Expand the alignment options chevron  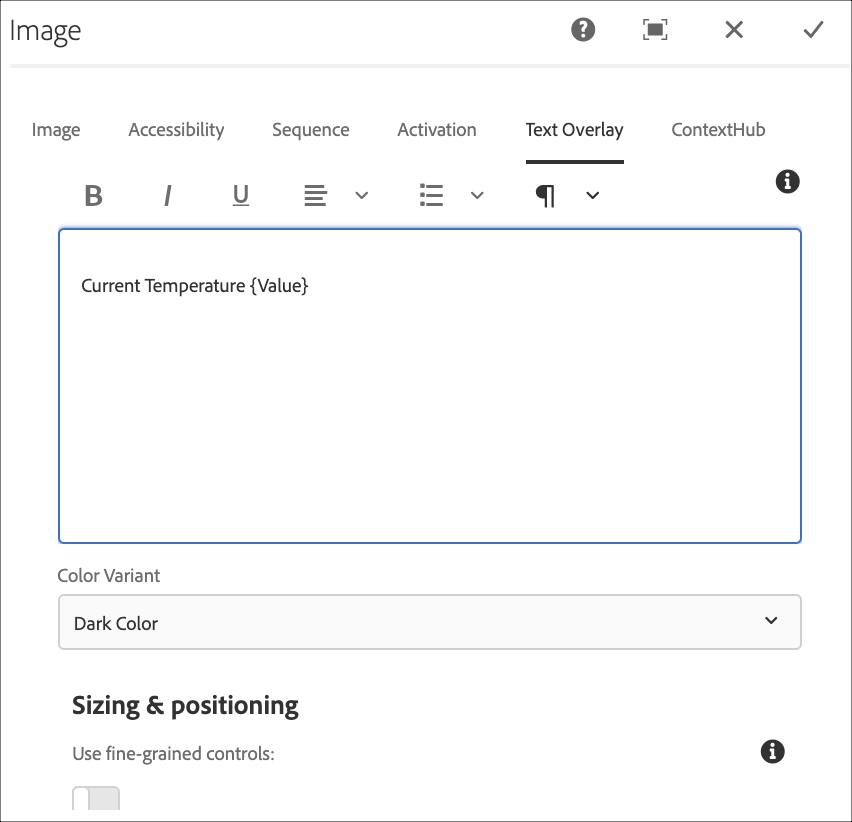[x=362, y=195]
